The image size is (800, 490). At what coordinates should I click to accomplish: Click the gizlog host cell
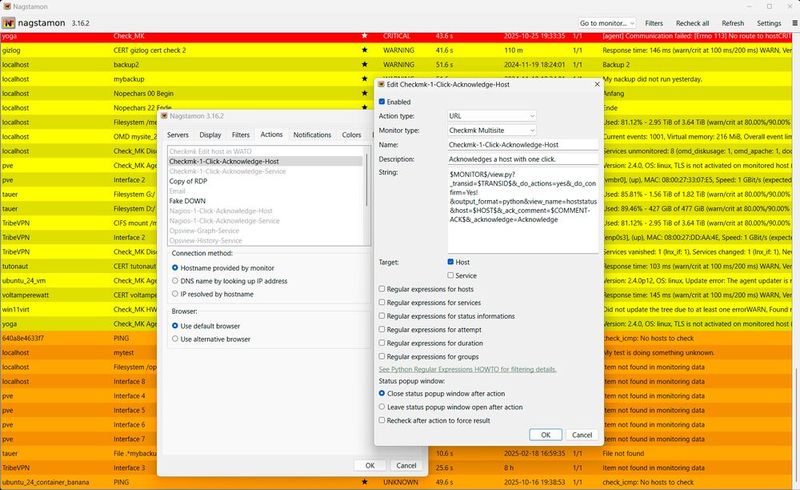pyautogui.click(x=11, y=50)
